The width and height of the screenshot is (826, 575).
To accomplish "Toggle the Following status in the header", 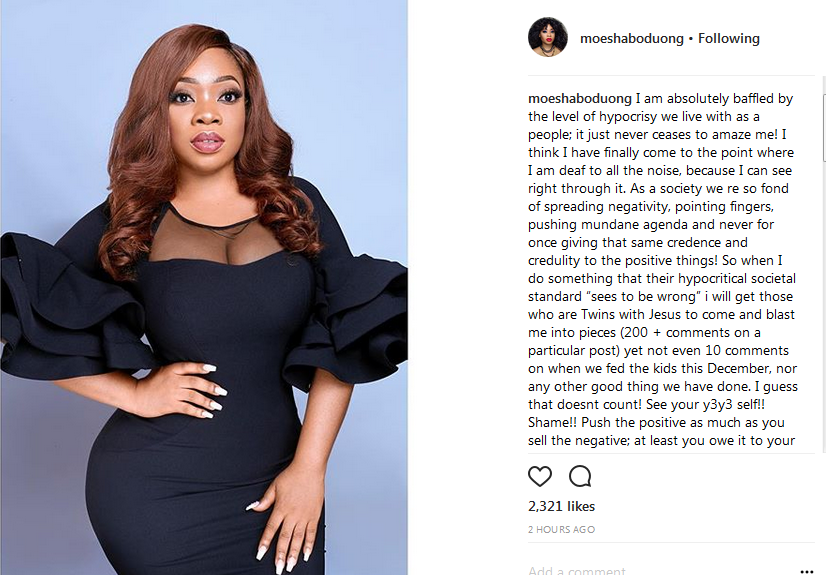I will pyautogui.click(x=729, y=38).
